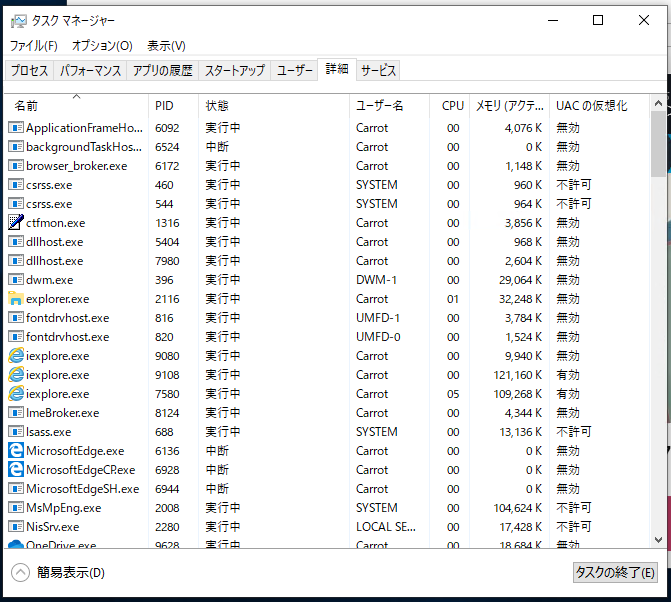Image resolution: width=671 pixels, height=602 pixels.
Task: Click the MicrosoftEdge.exe process icon
Action: [16, 451]
